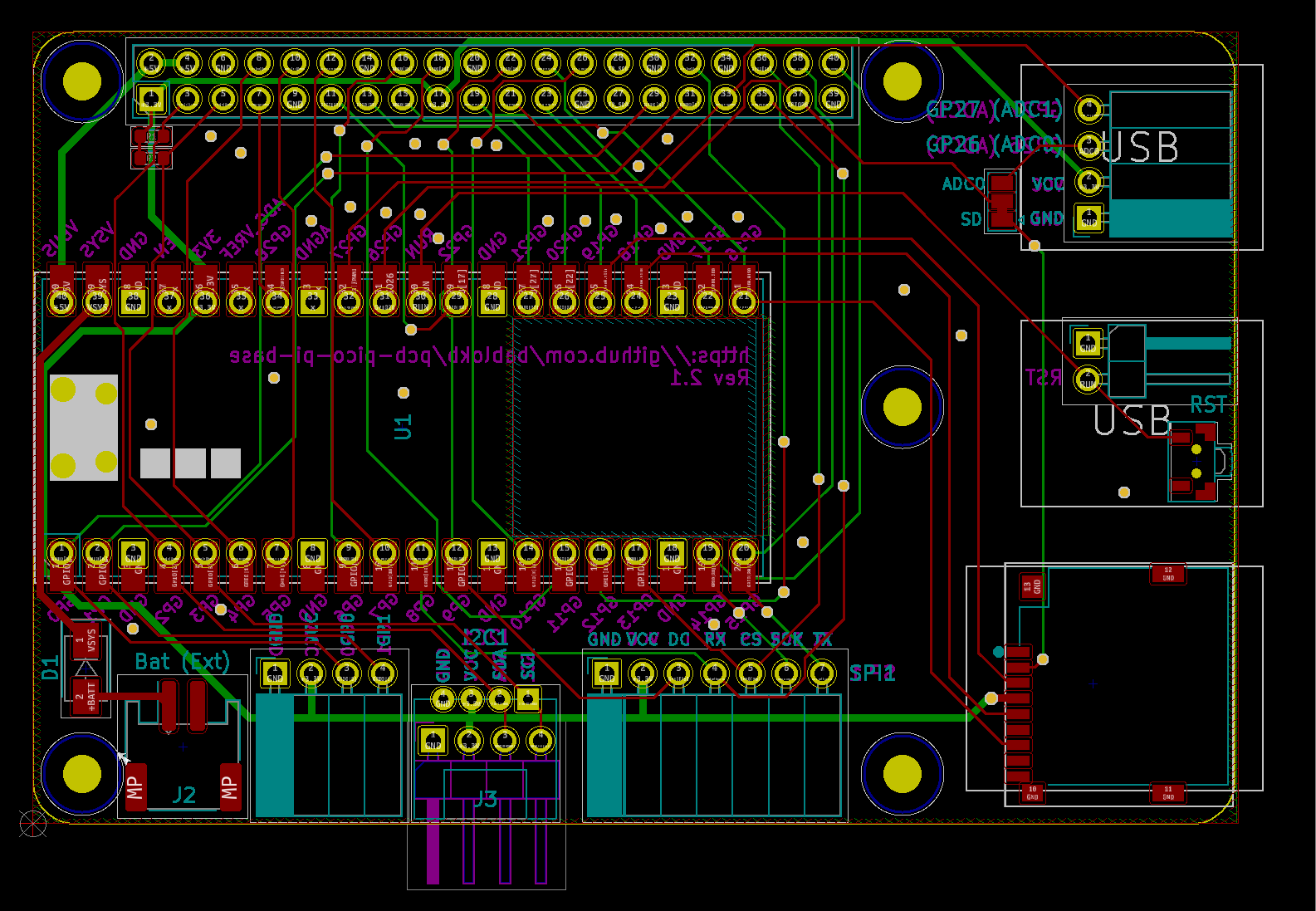Image resolution: width=1316 pixels, height=911 pixels.
Task: Select D1 pad 2 labeled +BATT
Action: click(x=86, y=695)
